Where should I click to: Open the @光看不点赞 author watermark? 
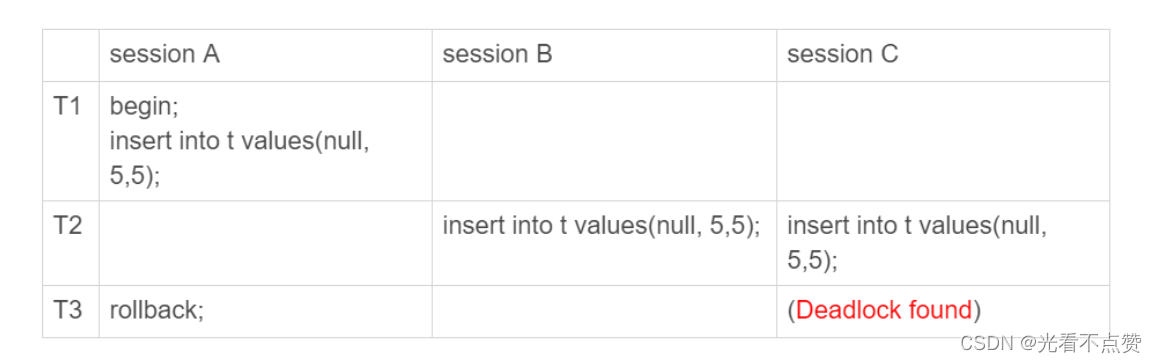tap(1080, 341)
